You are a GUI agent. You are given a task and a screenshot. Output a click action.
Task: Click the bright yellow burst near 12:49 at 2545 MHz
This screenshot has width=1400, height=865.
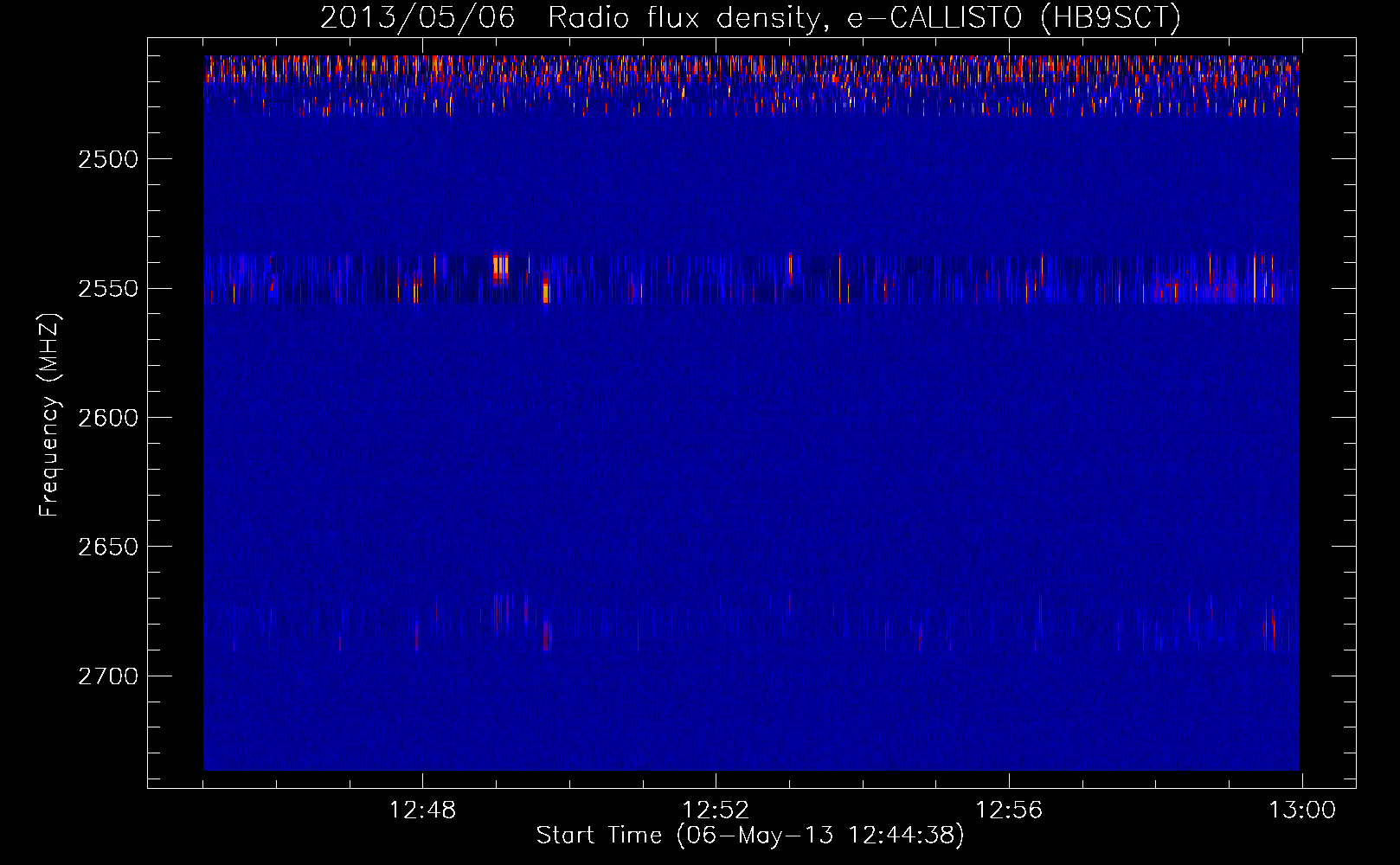500,268
